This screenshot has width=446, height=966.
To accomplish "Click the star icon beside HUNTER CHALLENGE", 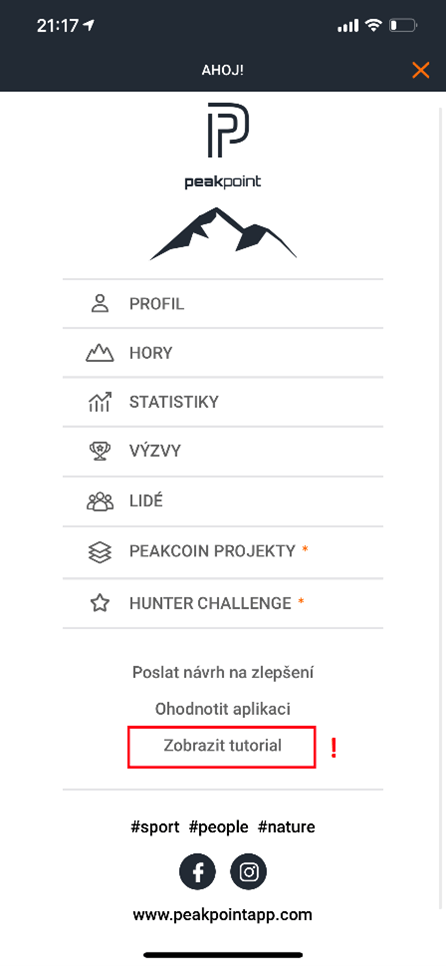I will click(100, 603).
